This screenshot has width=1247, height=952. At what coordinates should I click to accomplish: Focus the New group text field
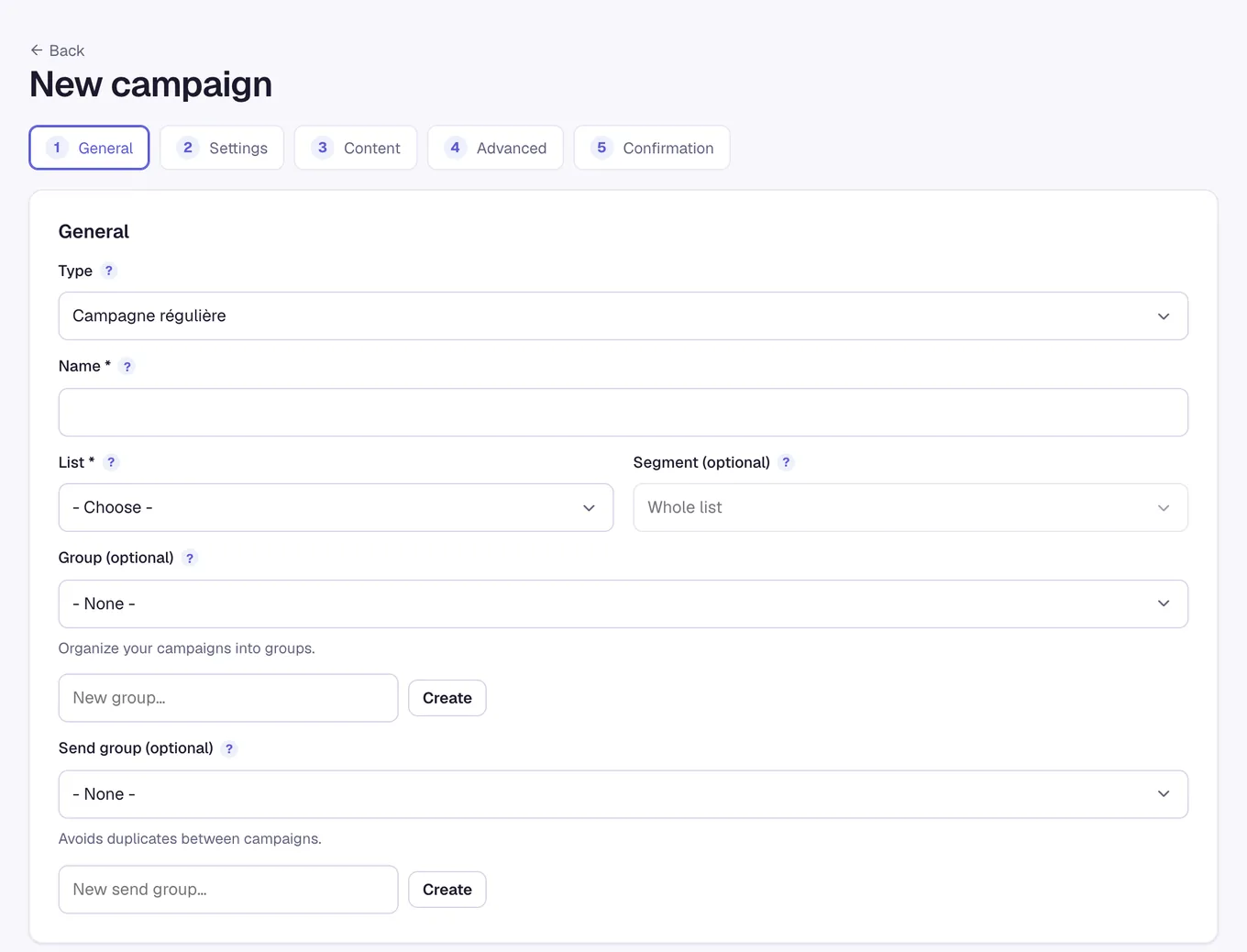click(228, 698)
